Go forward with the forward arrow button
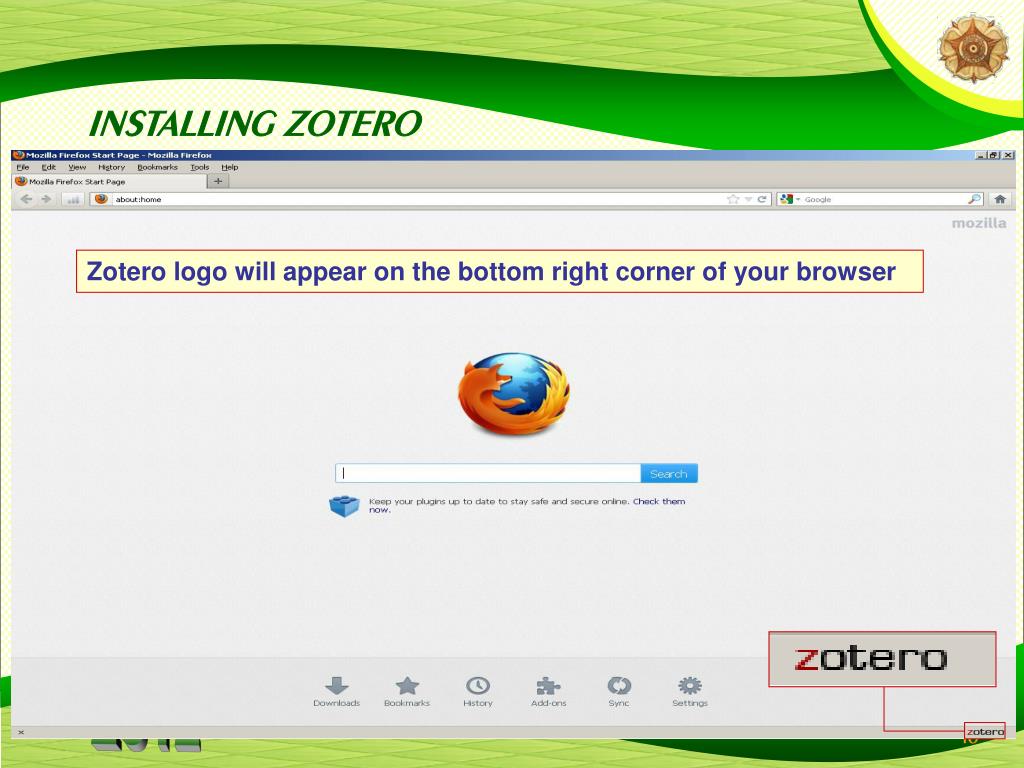Screen dimensions: 1024x768 pos(46,199)
